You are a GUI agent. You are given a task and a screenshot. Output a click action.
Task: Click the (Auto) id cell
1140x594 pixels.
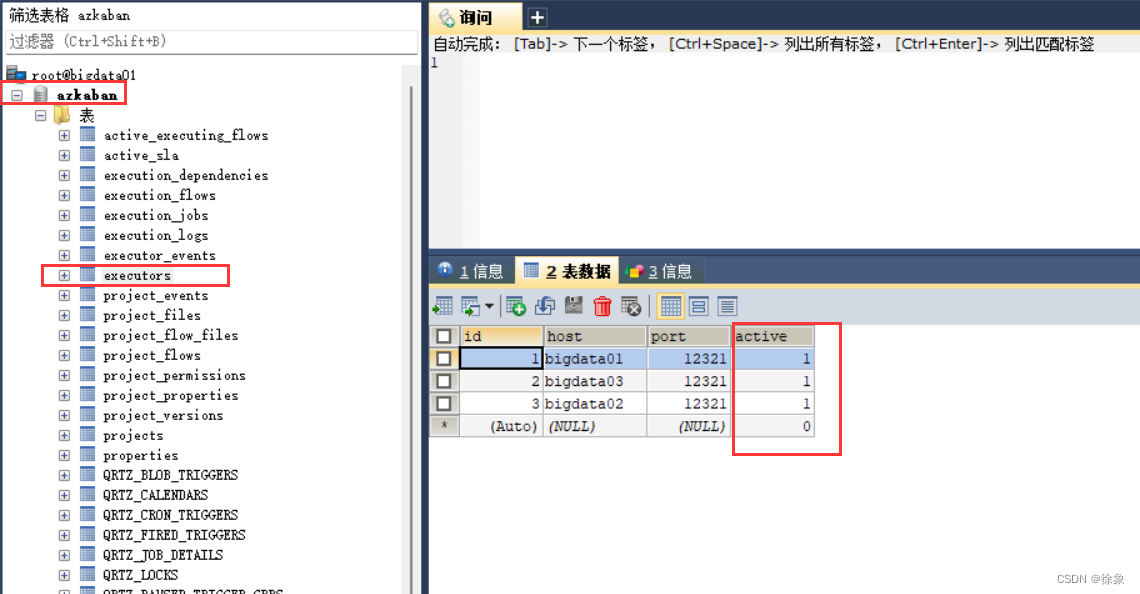(502, 426)
